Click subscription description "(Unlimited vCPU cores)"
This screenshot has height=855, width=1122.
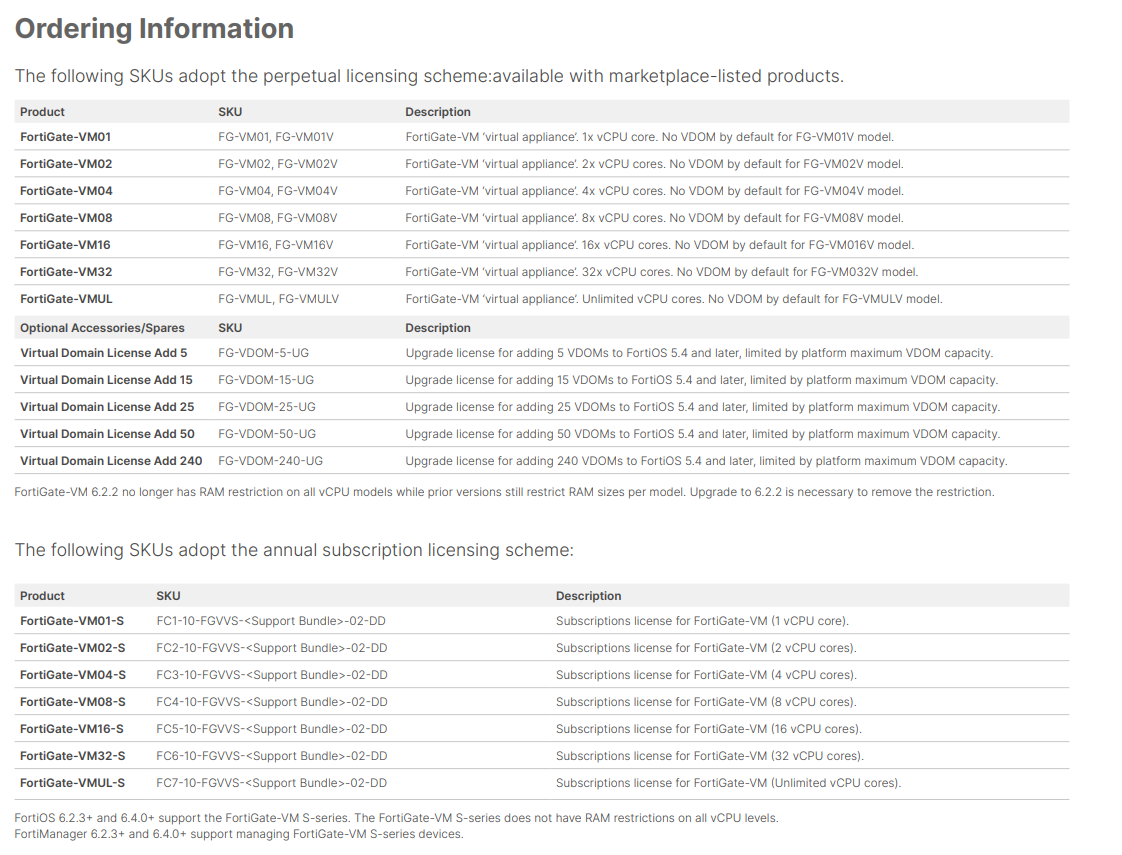728,783
